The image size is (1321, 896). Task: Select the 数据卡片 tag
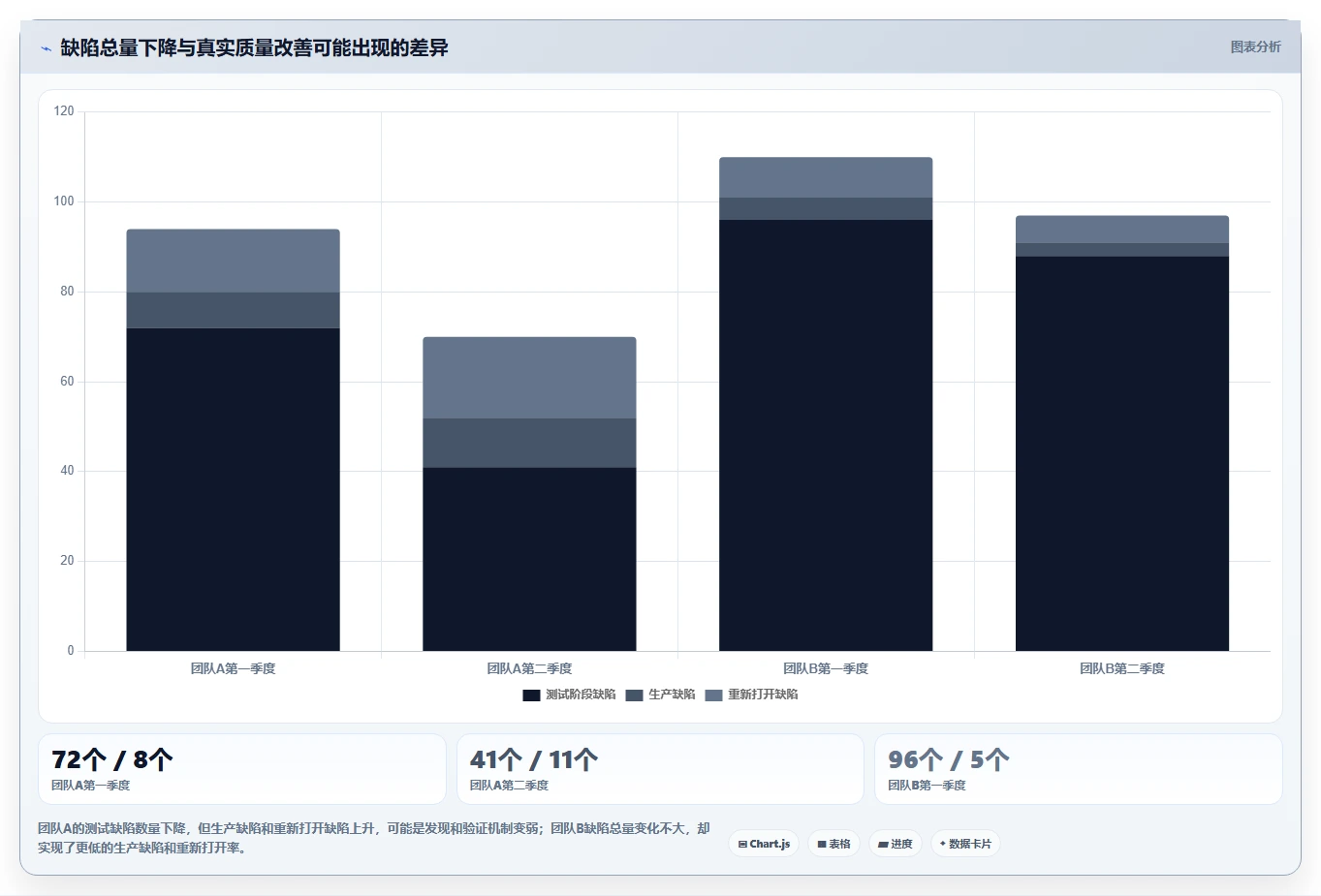(965, 844)
